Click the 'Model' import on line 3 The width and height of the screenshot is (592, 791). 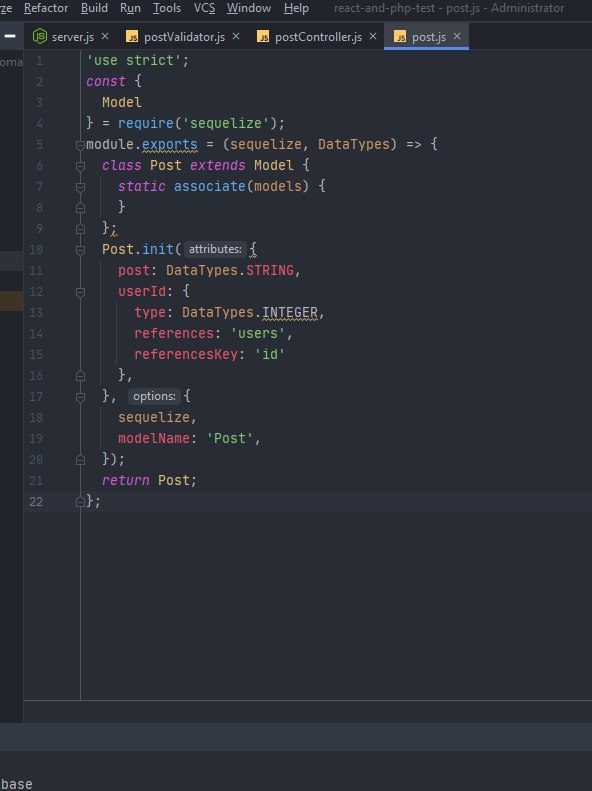[122, 102]
